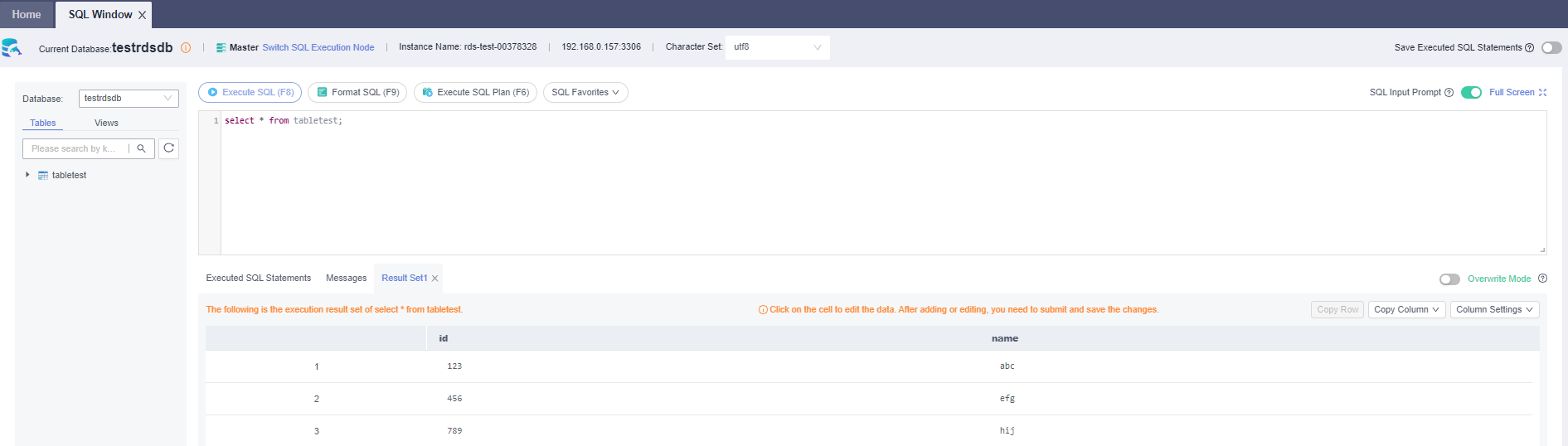This screenshot has width=1568, height=446.
Task: Click the refresh tables icon button
Action: click(169, 148)
